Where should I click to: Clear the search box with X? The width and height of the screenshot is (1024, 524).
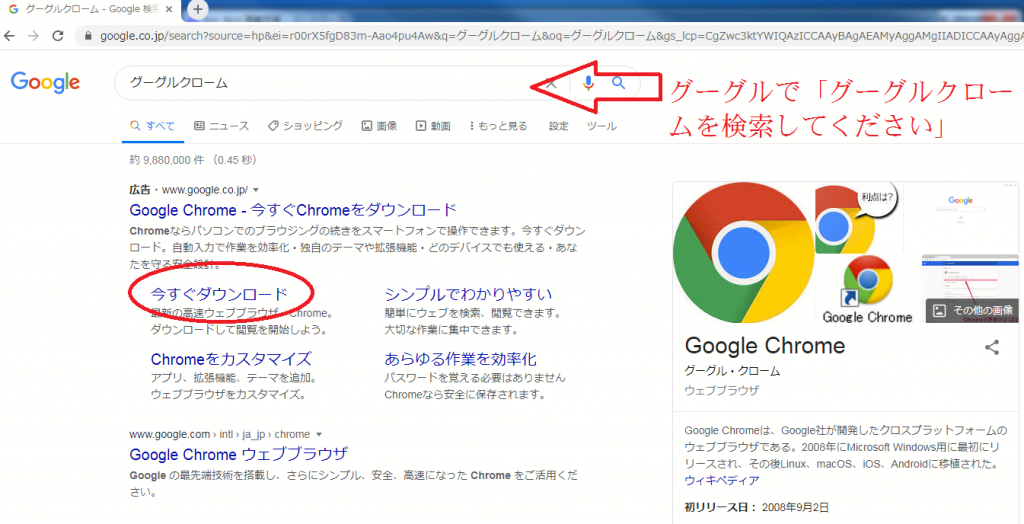click(552, 83)
